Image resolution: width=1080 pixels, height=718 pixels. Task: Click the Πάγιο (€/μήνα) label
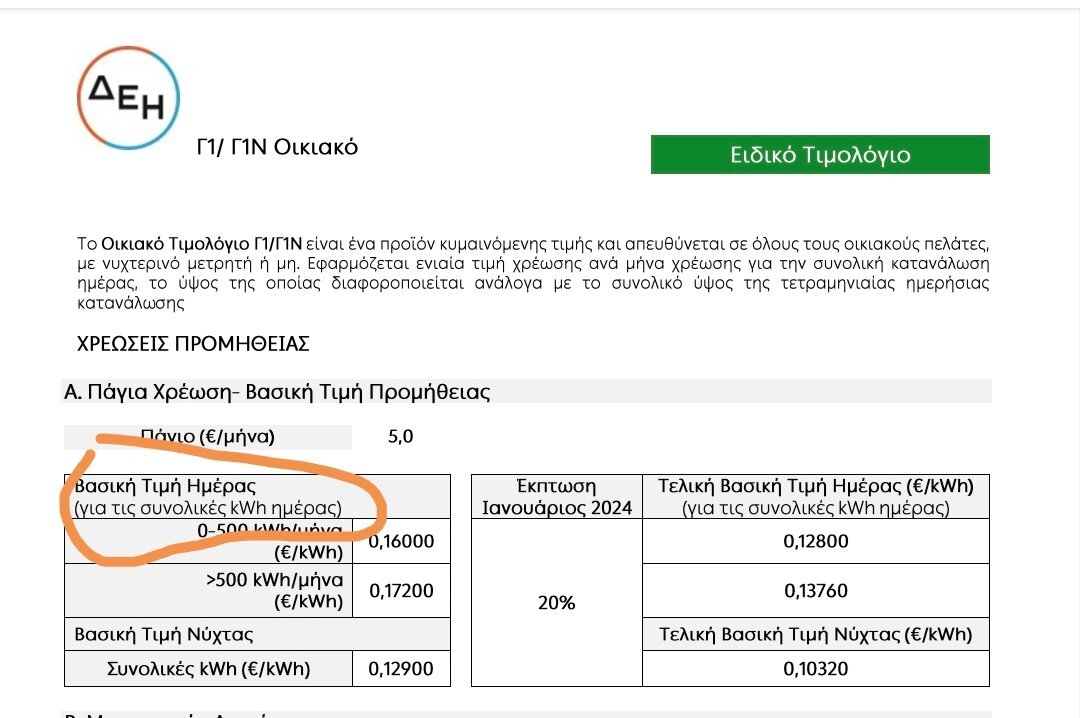coord(207,437)
